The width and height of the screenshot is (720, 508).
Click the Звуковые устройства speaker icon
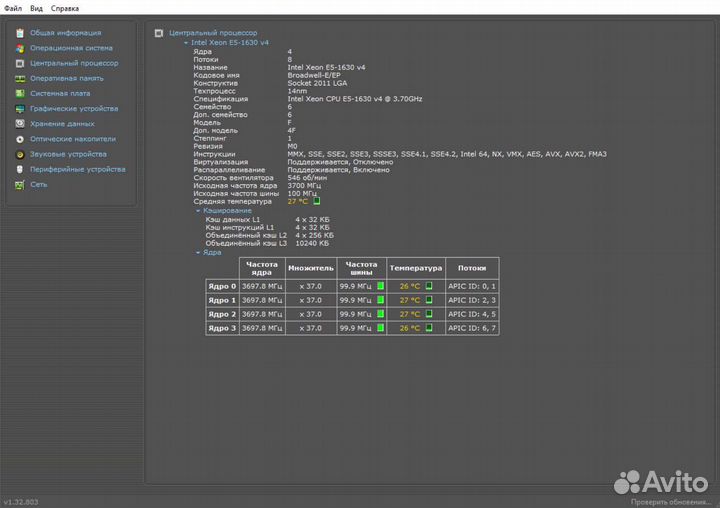point(20,154)
